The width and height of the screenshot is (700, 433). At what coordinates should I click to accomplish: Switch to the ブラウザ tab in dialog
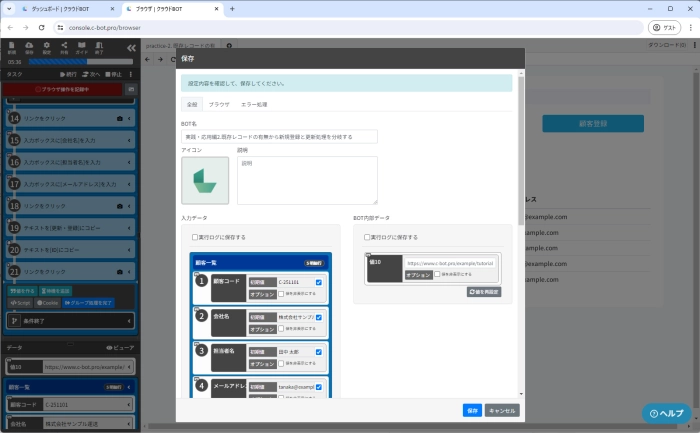pyautogui.click(x=219, y=104)
